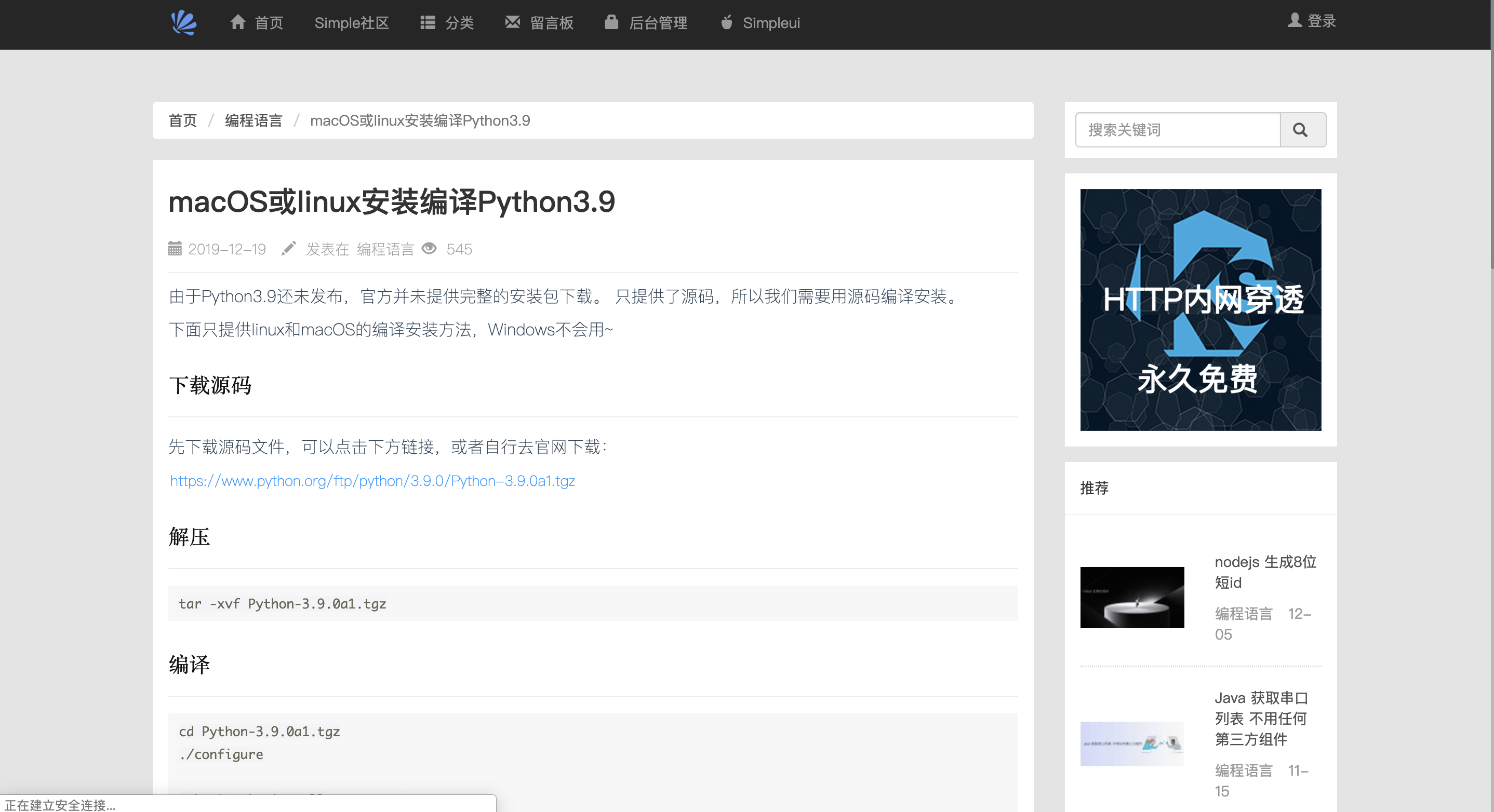Click 编程语言 under the nodejs article

pos(1244,614)
